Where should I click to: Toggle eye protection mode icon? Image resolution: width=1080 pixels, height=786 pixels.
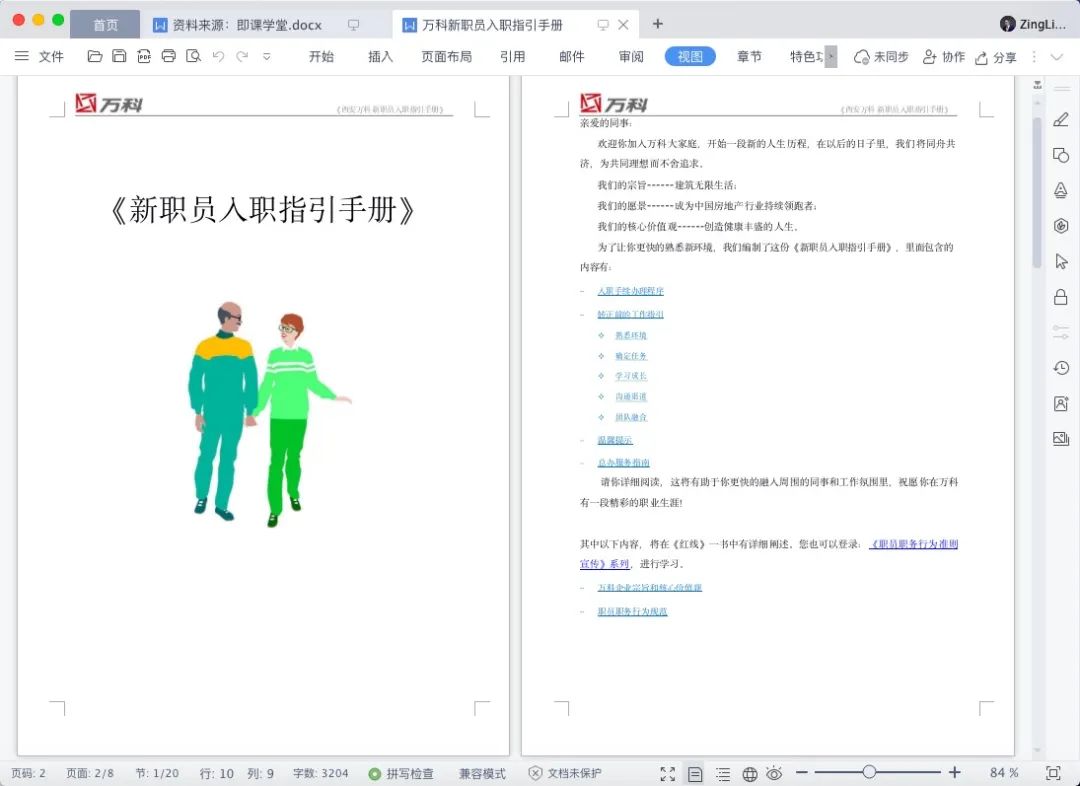pos(774,773)
